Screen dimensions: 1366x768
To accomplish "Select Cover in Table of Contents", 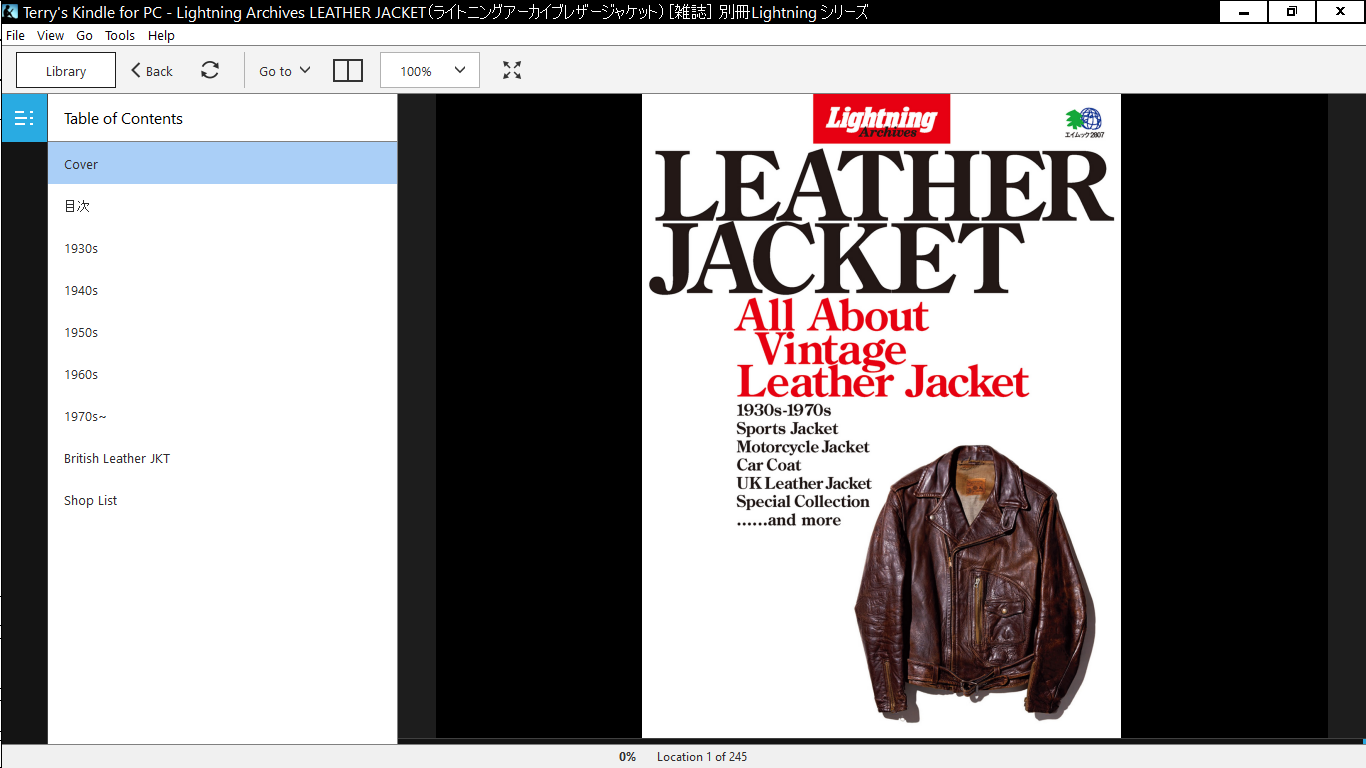I will pos(222,163).
